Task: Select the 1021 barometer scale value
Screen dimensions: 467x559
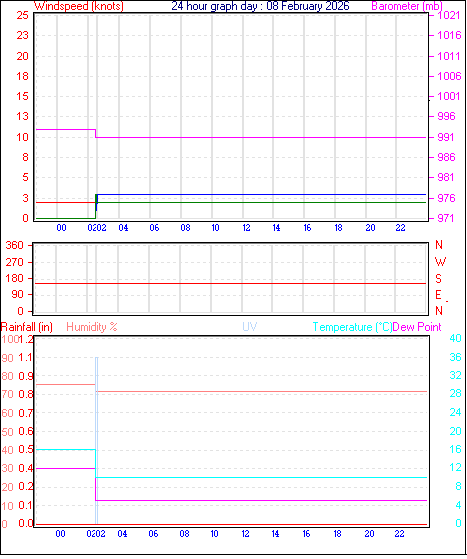Action: point(449,15)
